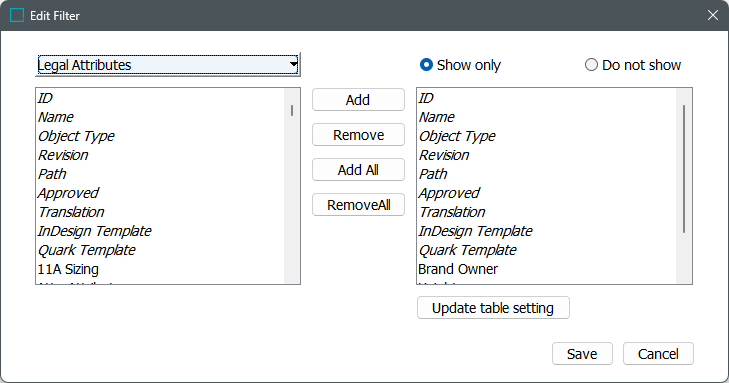The height and width of the screenshot is (383, 729).
Task: Open the Legal Attributes dropdown
Action: [168, 65]
